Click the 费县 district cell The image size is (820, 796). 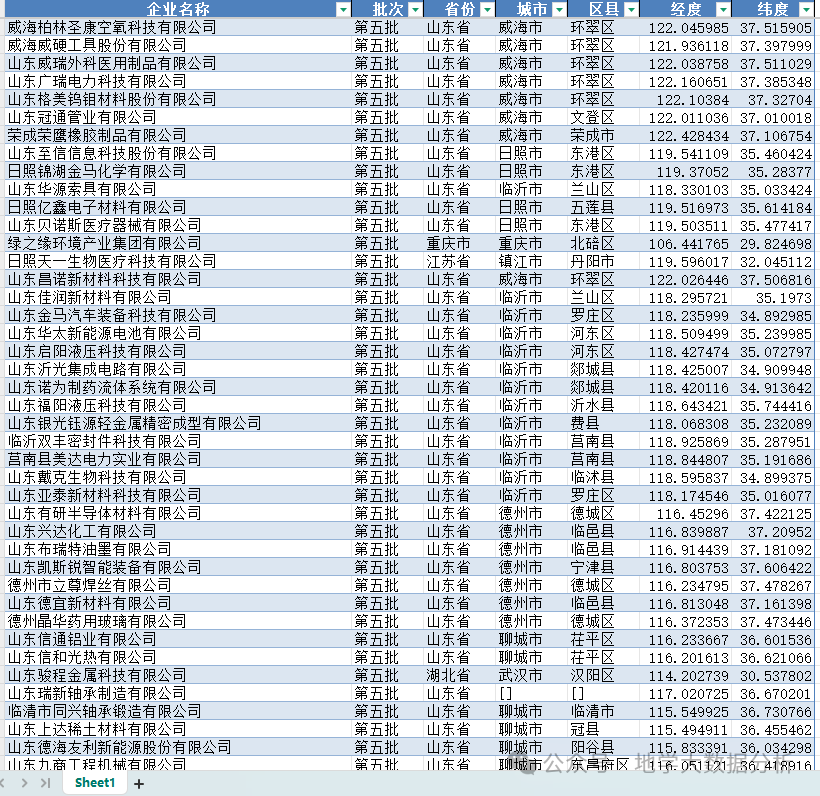603,423
